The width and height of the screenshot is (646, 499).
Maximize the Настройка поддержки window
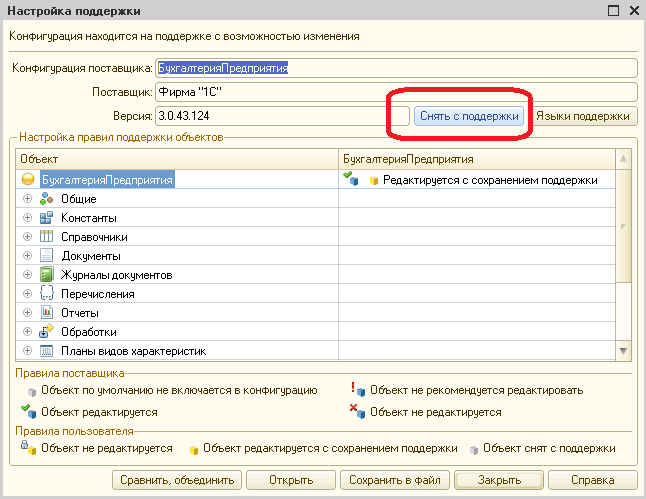click(x=613, y=10)
